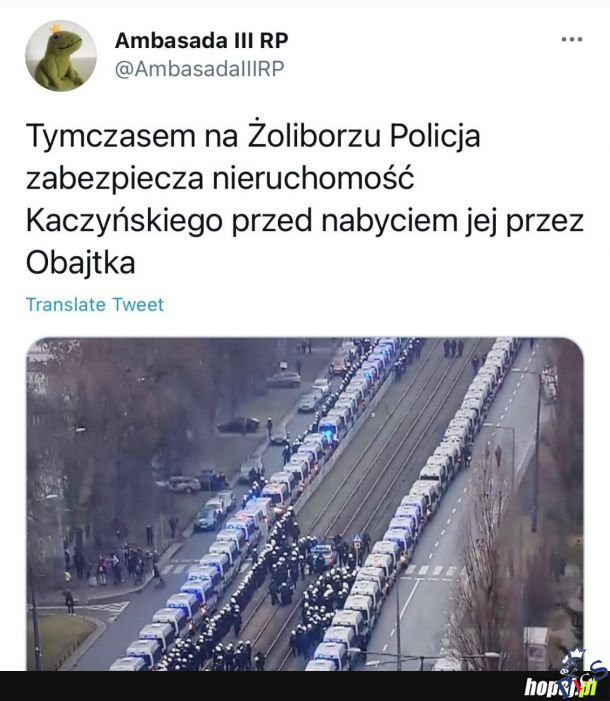Click the pedestrian crossing sign in the photo
The width and height of the screenshot is (610, 701).
coord(357,540)
